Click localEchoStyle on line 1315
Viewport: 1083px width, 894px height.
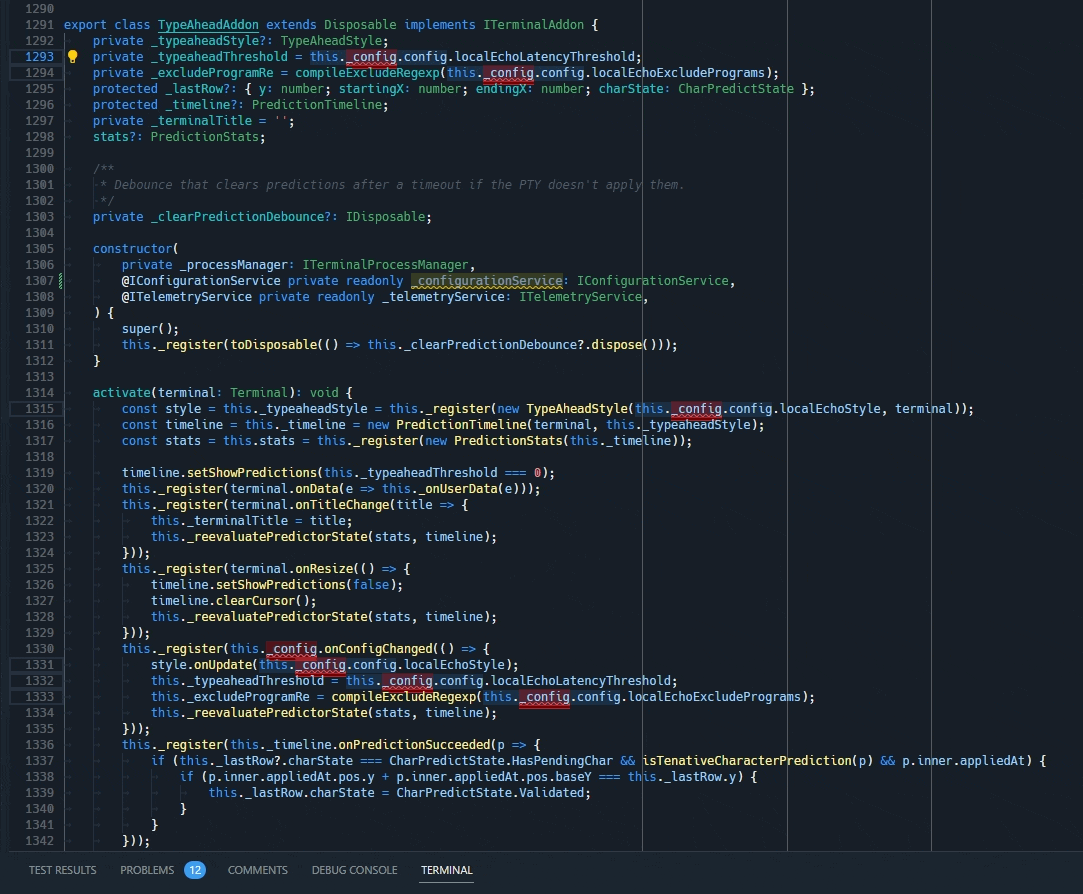coord(830,409)
